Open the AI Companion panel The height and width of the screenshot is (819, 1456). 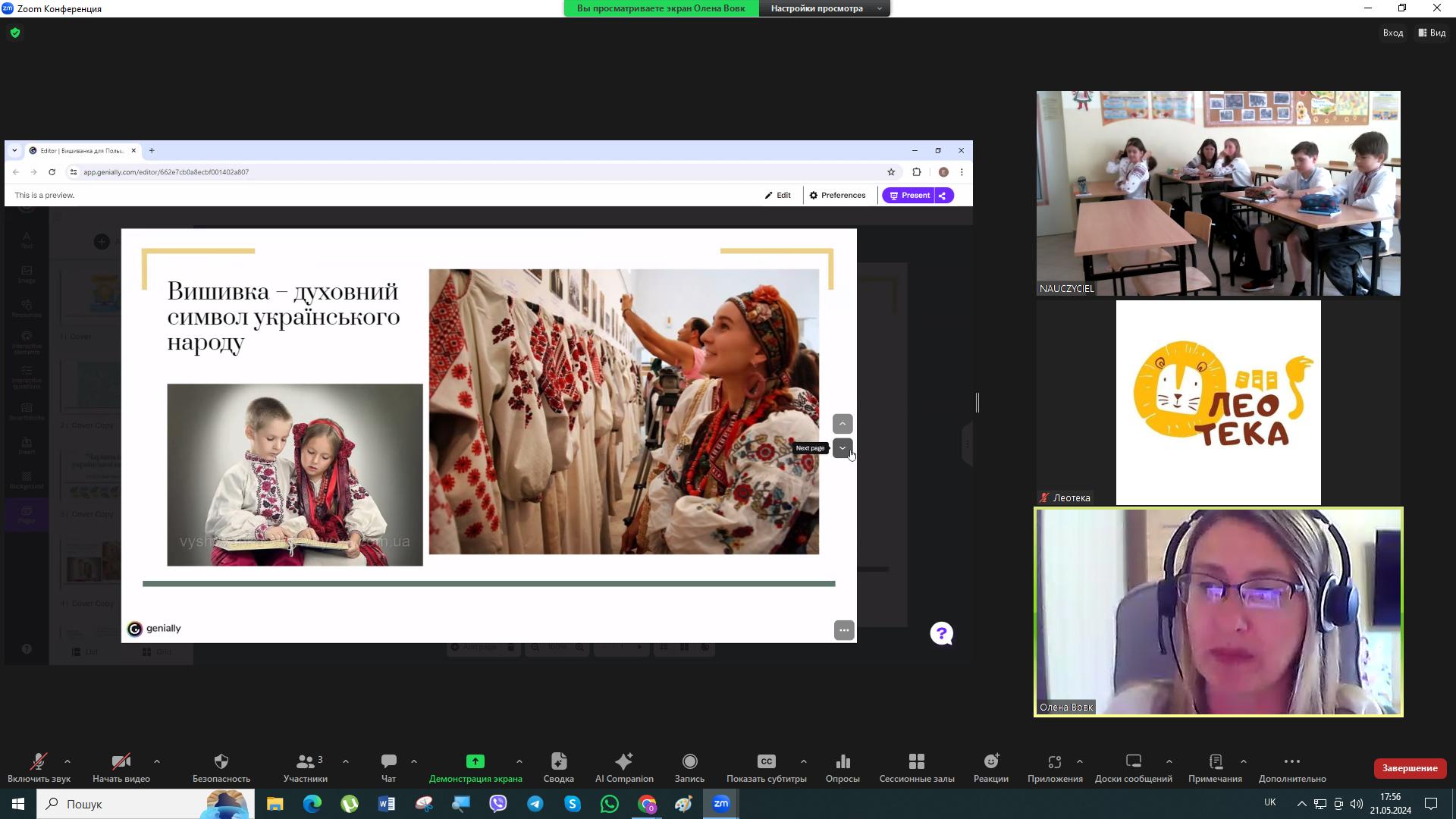pyautogui.click(x=623, y=767)
